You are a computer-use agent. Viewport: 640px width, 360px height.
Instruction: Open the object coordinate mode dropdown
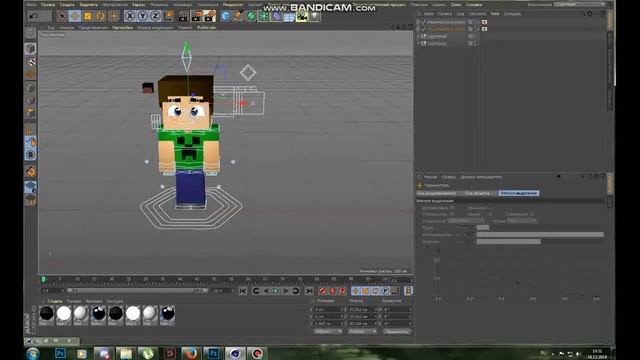tap(328, 331)
